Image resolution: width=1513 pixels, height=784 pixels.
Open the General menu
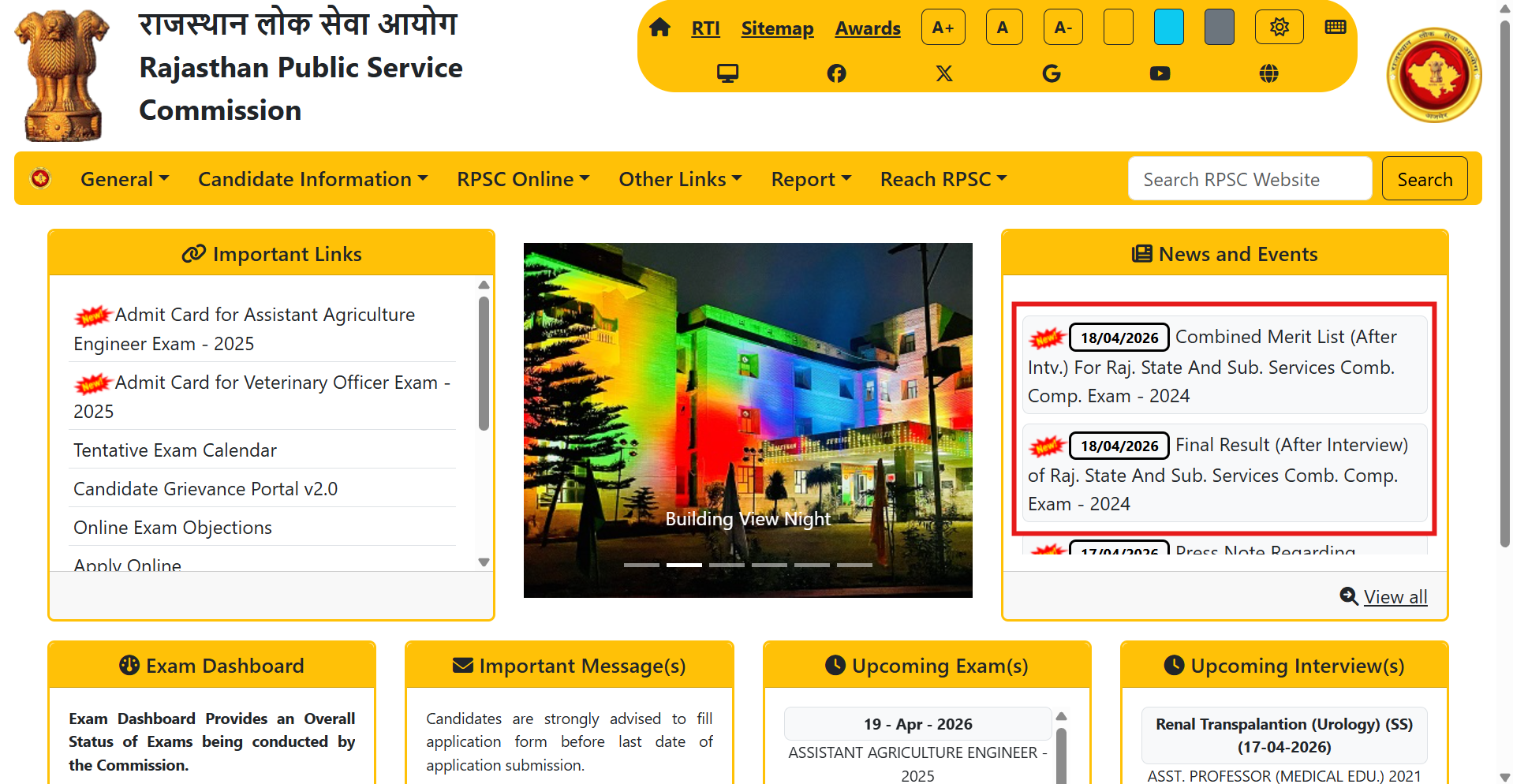tap(125, 179)
